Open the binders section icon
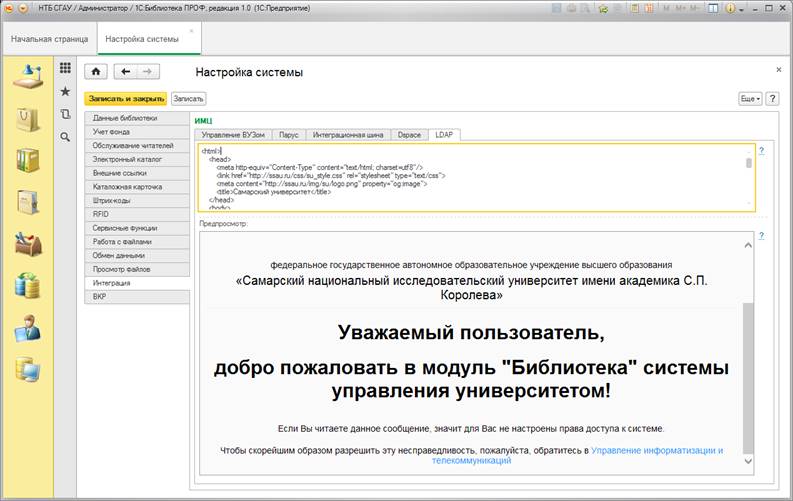Image resolution: width=793 pixels, height=501 pixels. tap(28, 160)
